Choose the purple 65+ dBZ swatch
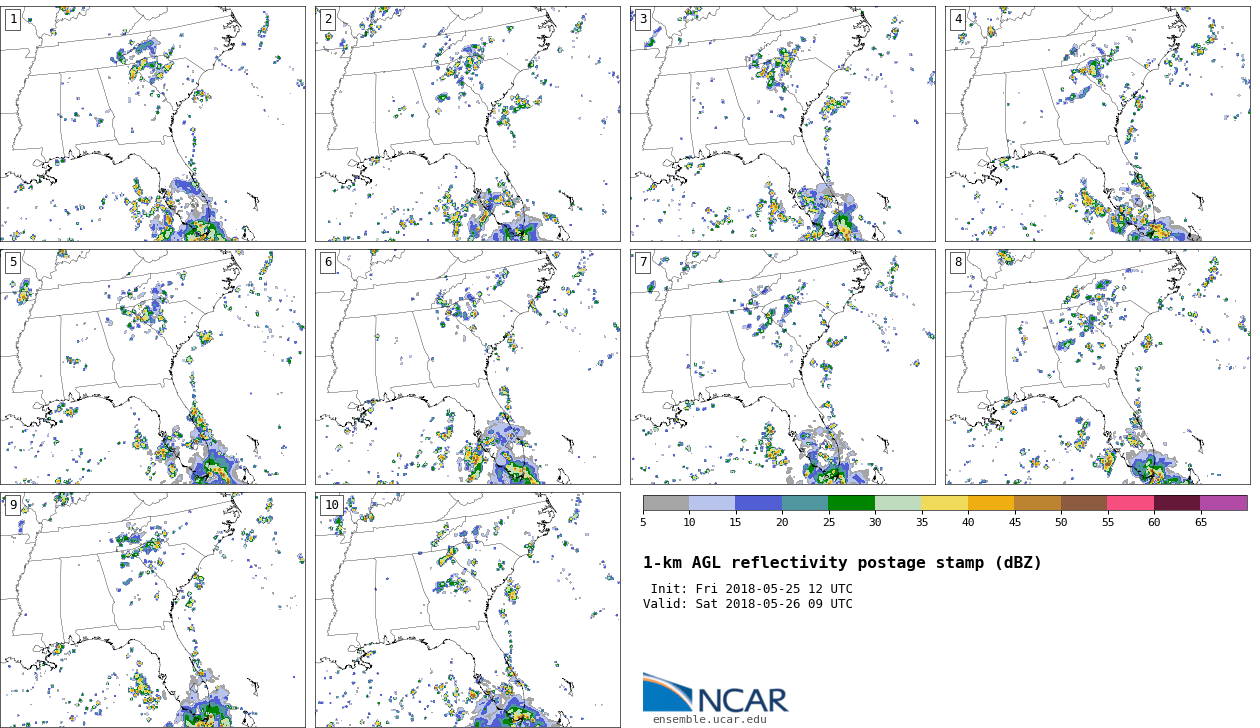 [1223, 503]
